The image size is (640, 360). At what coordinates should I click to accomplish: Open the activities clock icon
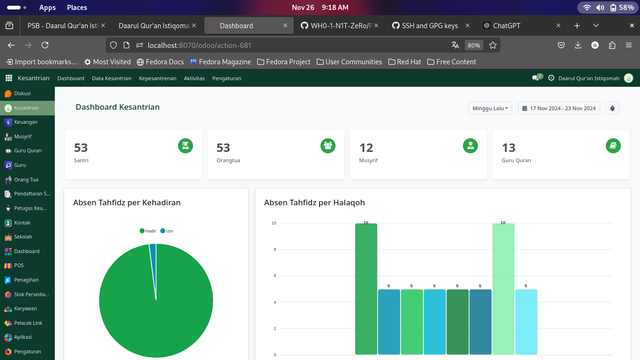tap(551, 78)
